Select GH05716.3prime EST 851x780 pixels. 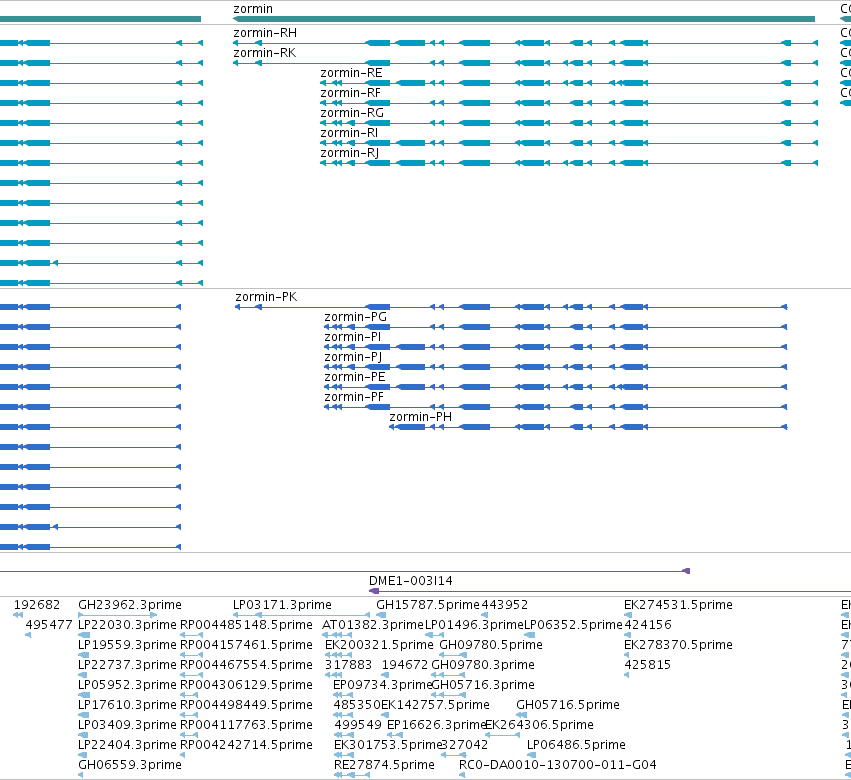click(x=483, y=685)
